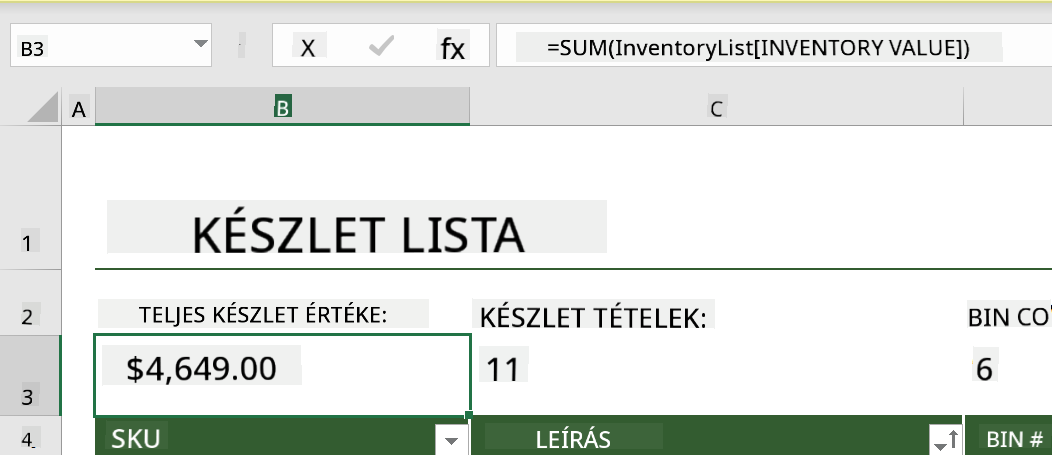Open the LEÍRÁS sorted filter dropdown

(945, 440)
